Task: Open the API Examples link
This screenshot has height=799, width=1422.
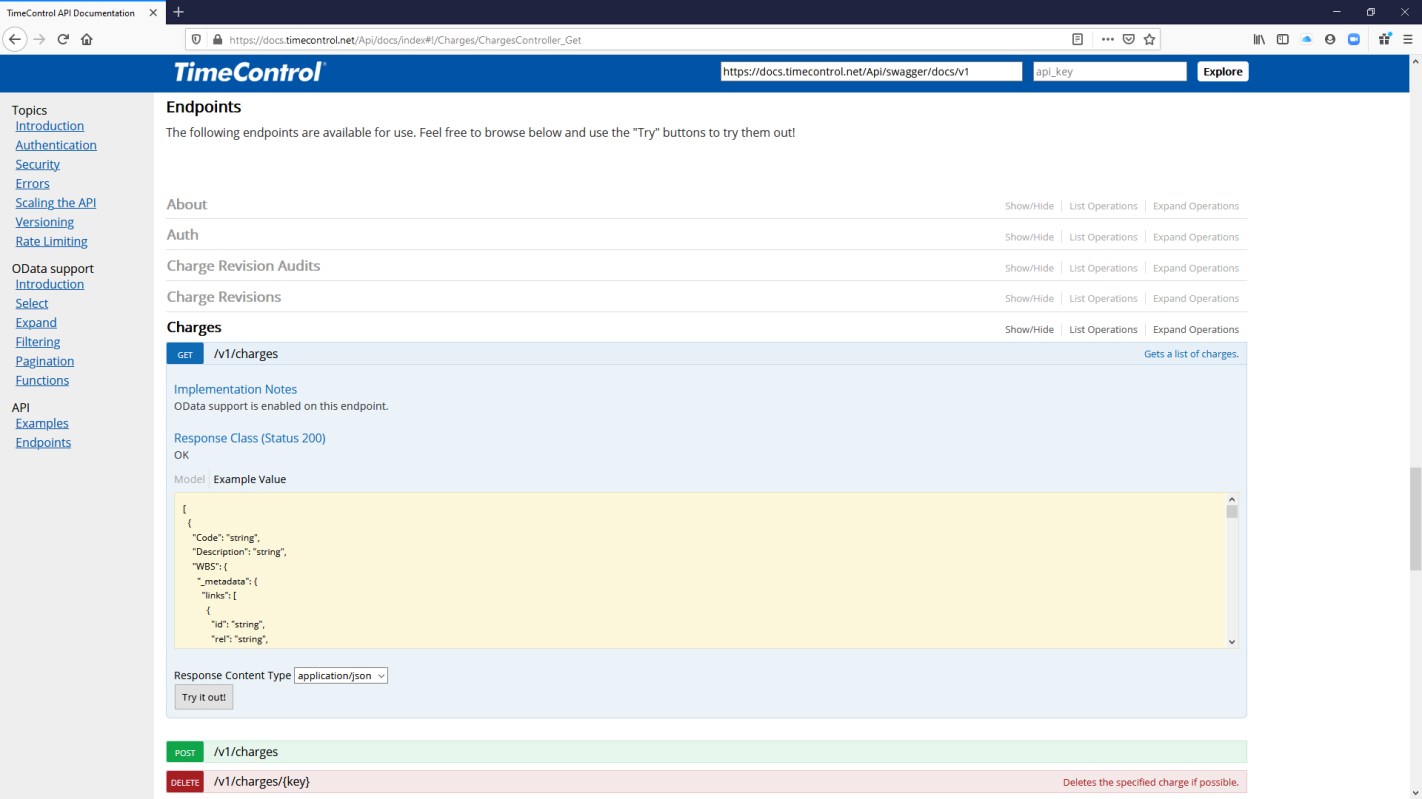Action: [x=42, y=423]
